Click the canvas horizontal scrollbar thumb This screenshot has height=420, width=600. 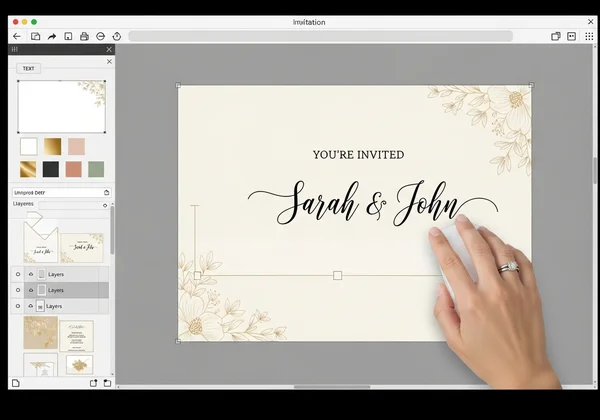click(x=332, y=387)
